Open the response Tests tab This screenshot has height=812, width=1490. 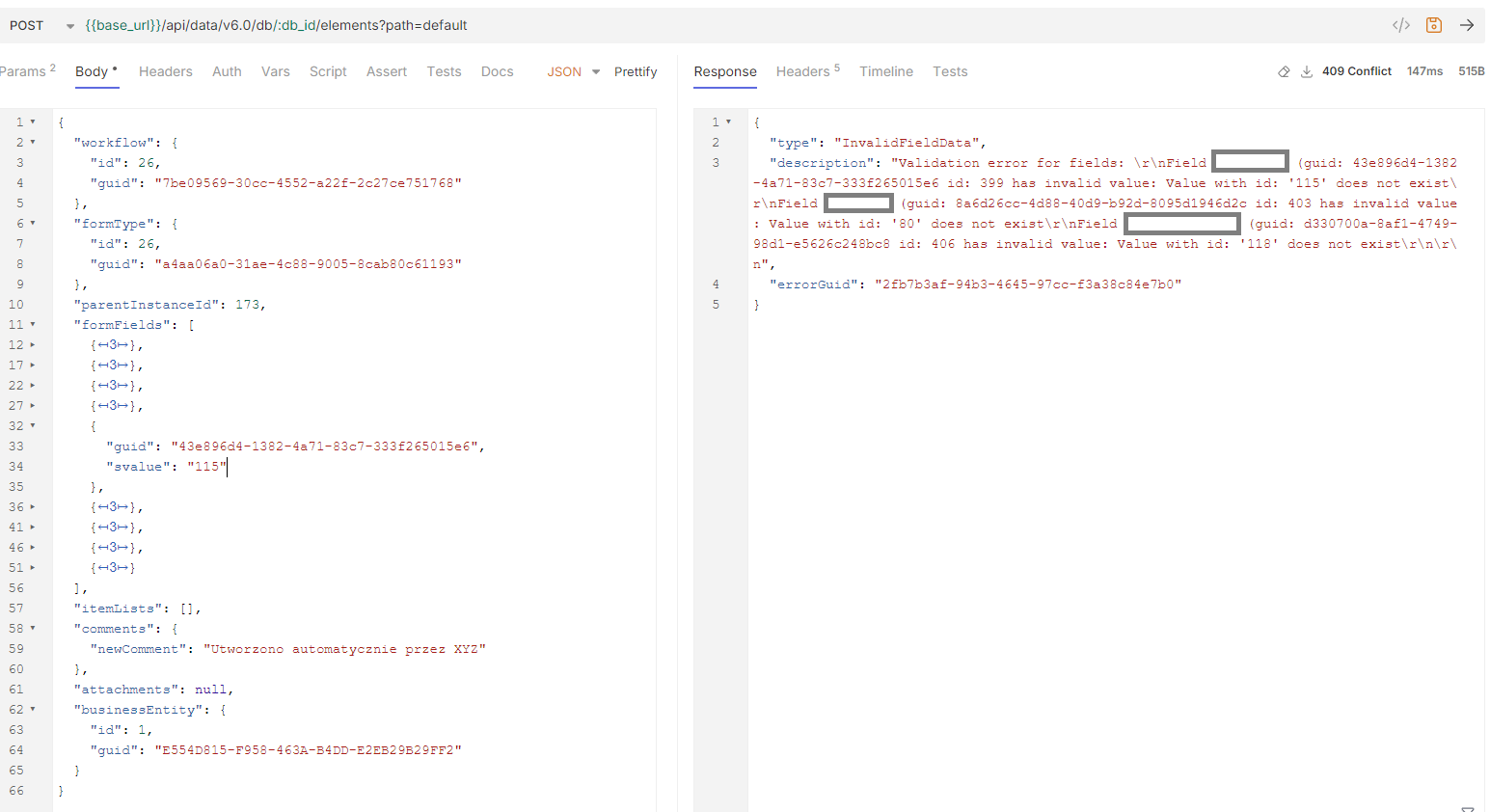(950, 71)
